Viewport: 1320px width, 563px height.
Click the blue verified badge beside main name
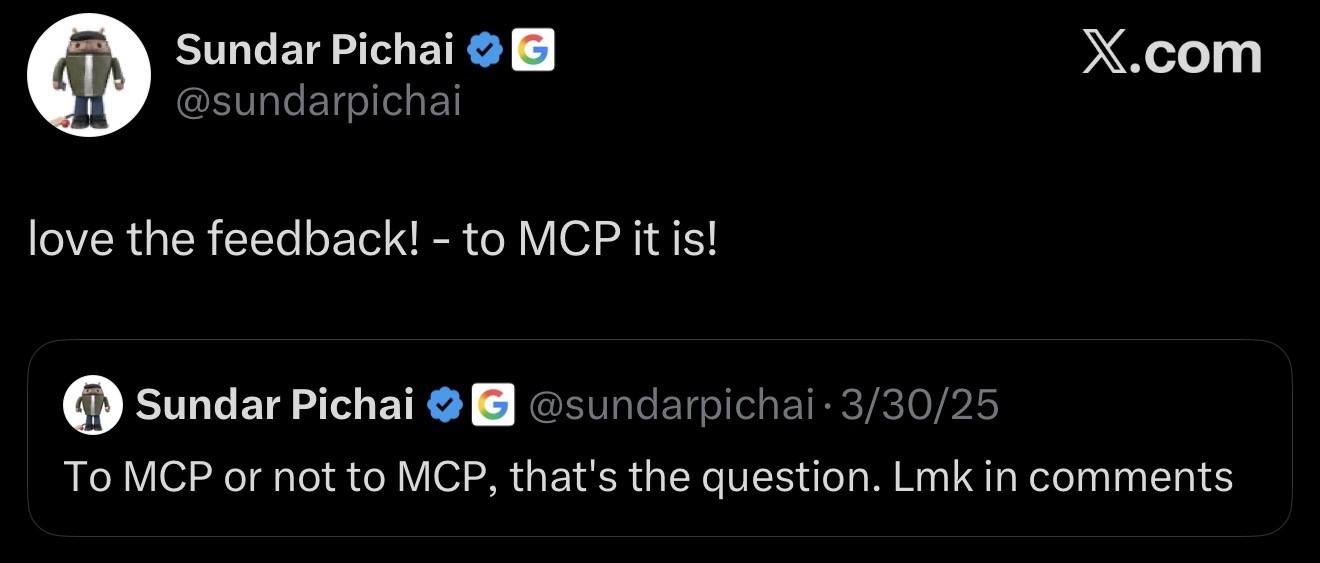tap(487, 49)
